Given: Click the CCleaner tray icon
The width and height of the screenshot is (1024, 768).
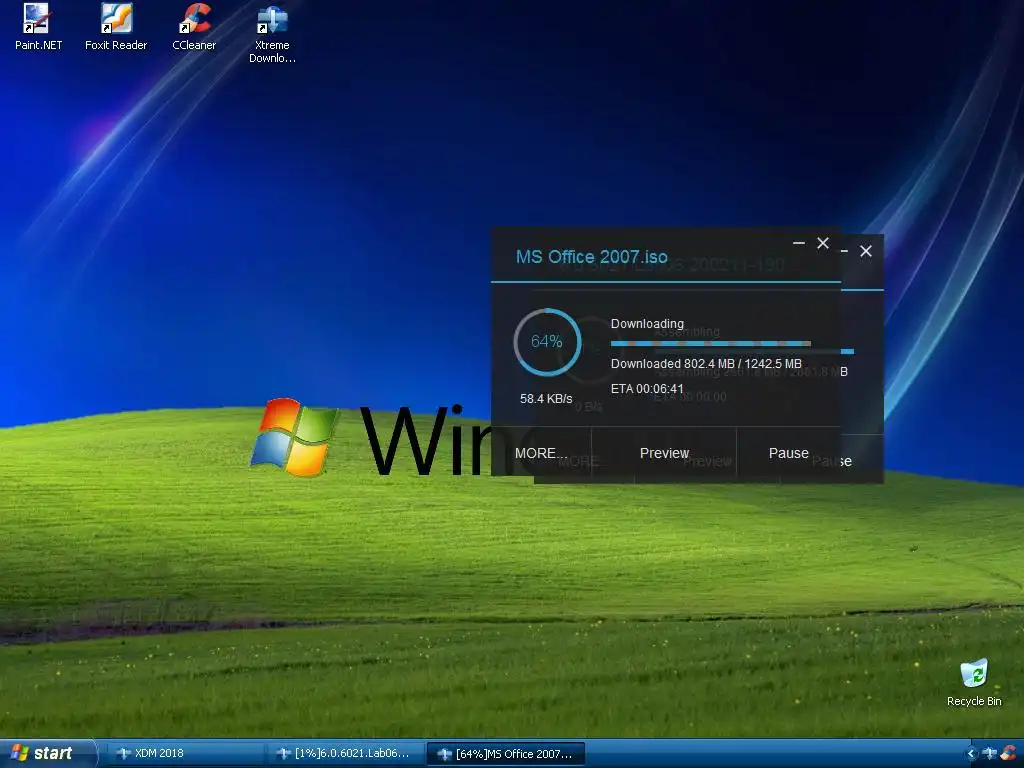Looking at the screenshot, I should tap(1009, 754).
